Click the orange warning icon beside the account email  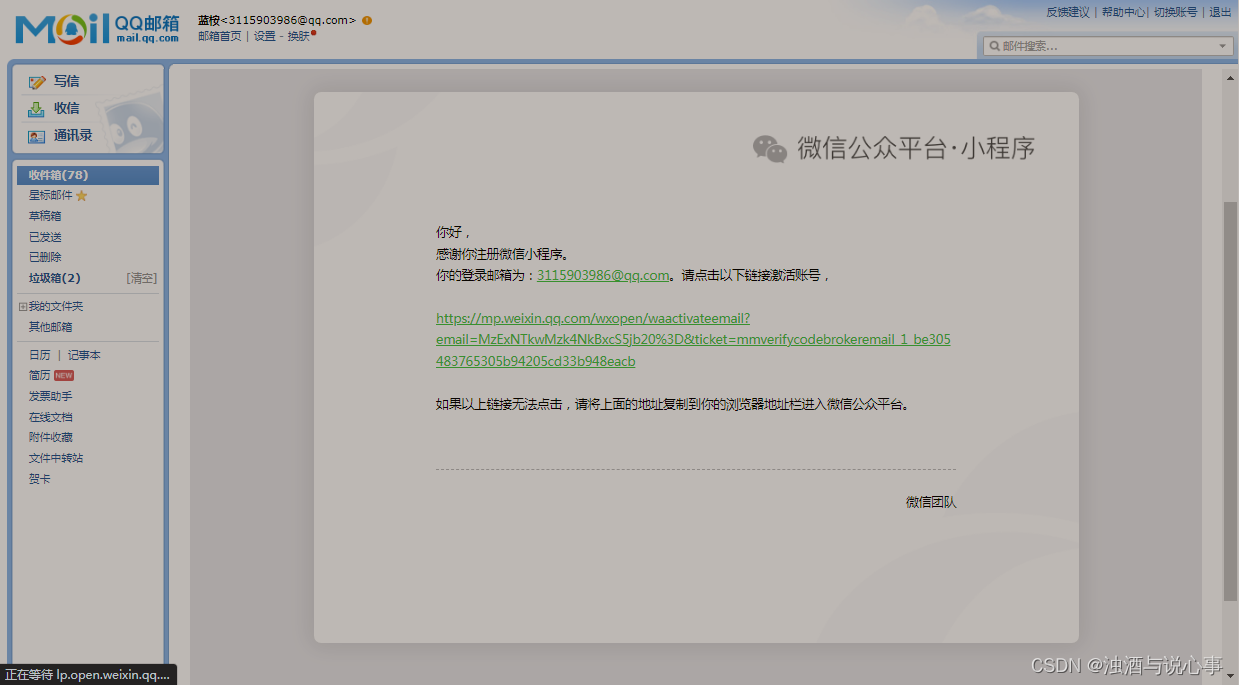pos(367,20)
